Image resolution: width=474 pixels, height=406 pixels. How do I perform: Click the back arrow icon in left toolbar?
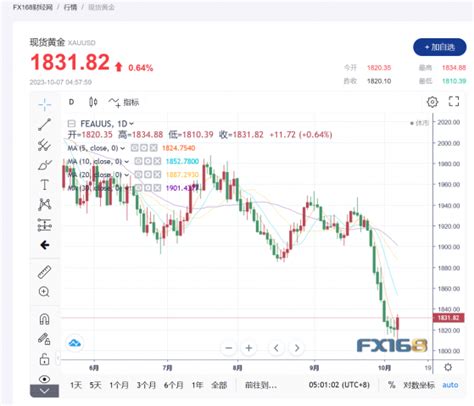pos(45,245)
